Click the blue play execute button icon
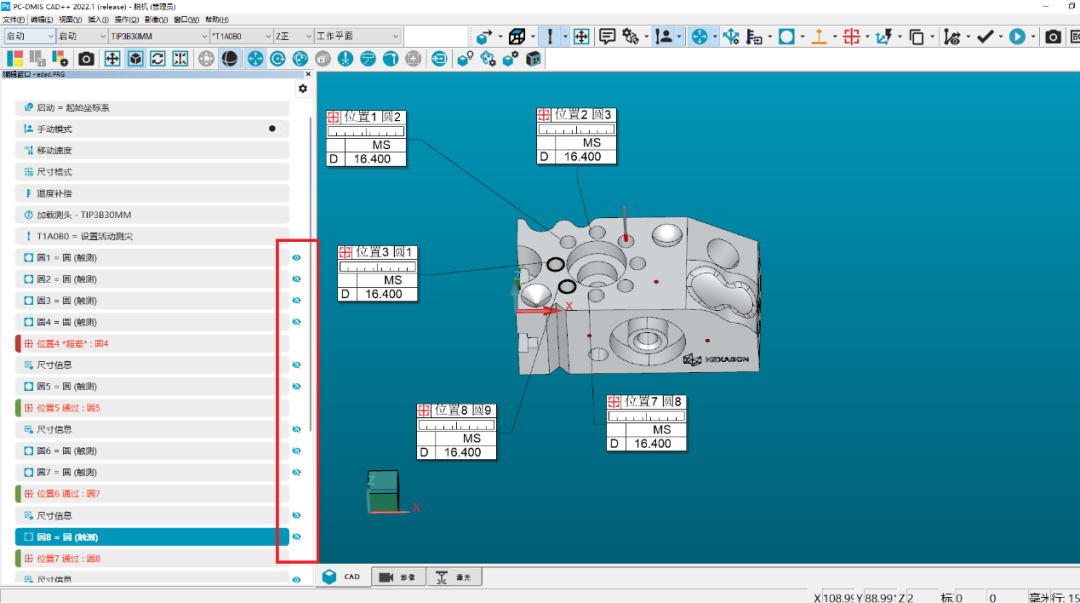This screenshot has width=1080, height=603. (1017, 37)
